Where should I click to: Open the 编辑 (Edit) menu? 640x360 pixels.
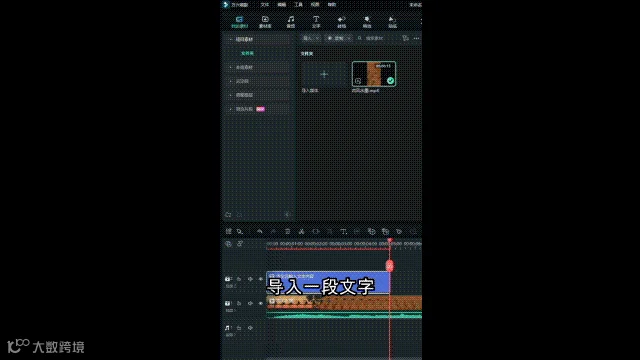(x=282, y=5)
